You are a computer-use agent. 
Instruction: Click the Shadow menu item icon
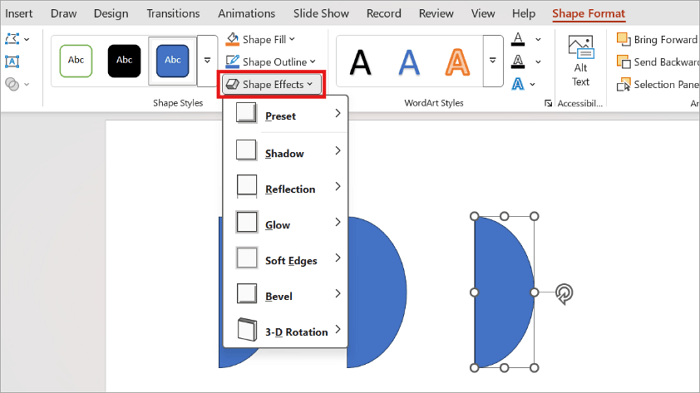coord(246,150)
